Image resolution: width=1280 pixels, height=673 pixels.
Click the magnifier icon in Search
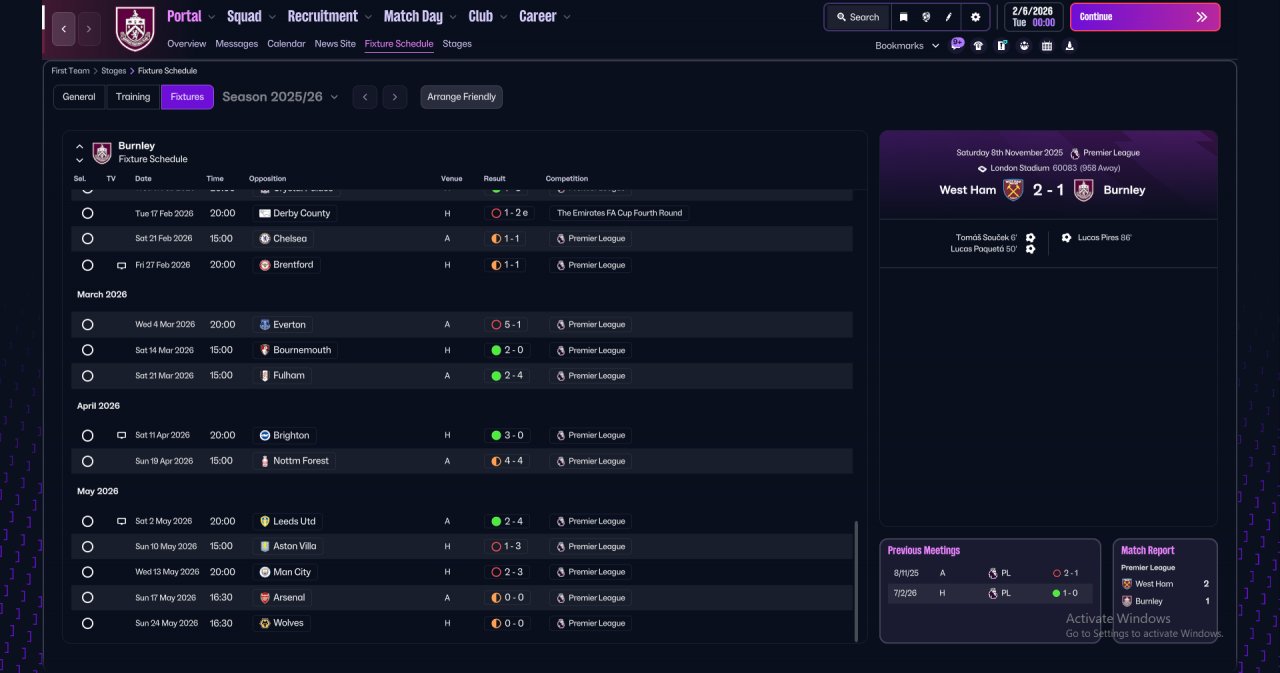(841, 17)
